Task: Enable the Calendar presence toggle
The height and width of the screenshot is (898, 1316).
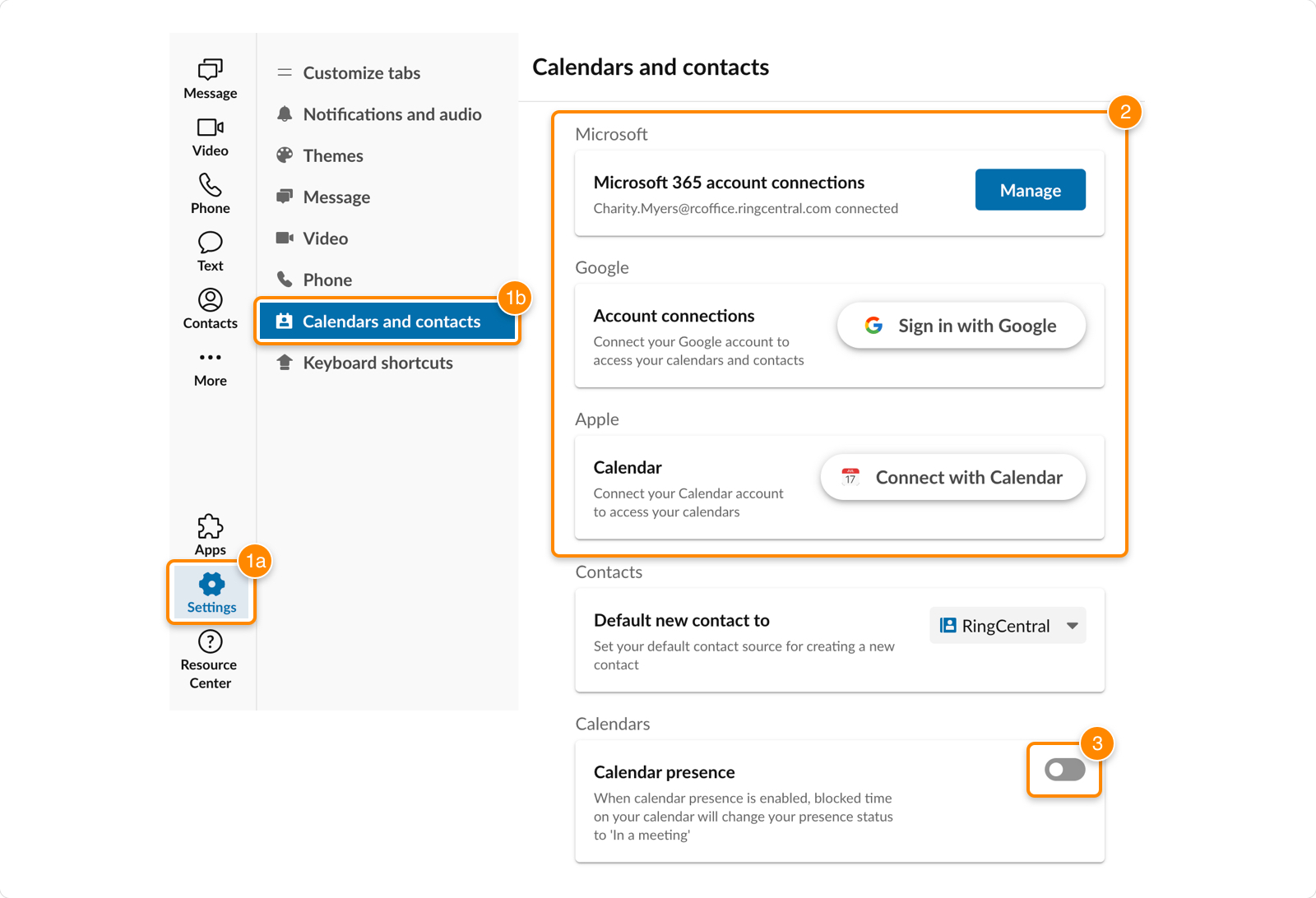Action: click(x=1063, y=770)
